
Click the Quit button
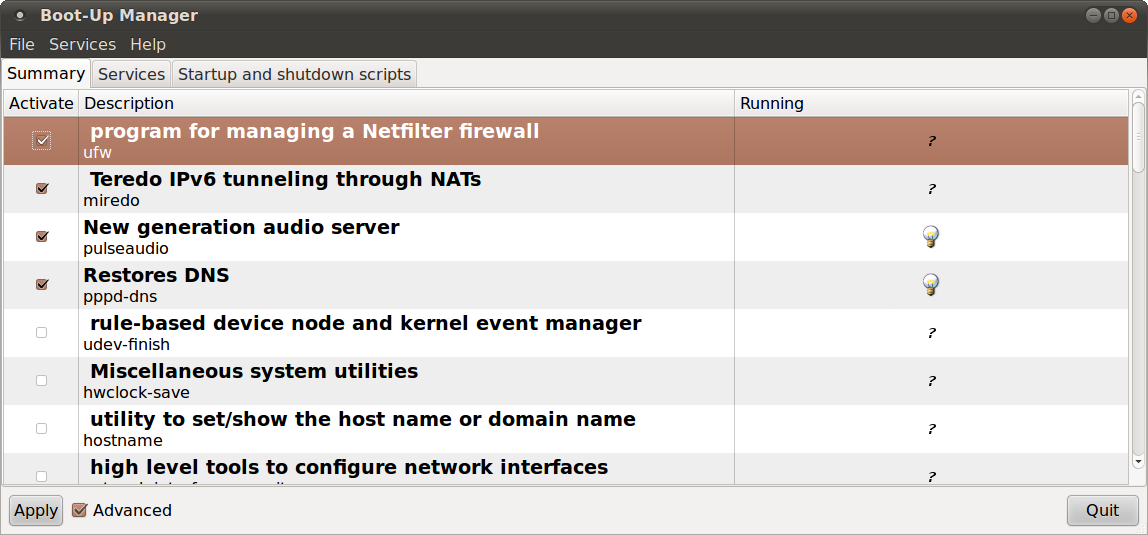1103,510
